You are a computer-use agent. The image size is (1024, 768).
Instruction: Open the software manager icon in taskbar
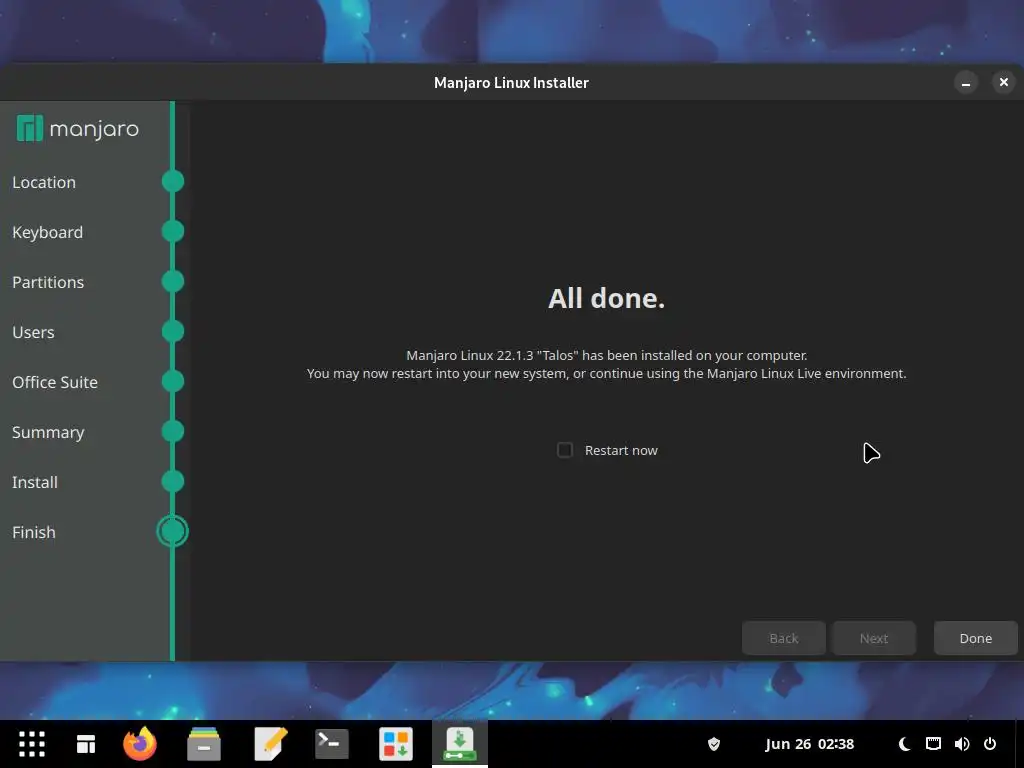pyautogui.click(x=396, y=744)
